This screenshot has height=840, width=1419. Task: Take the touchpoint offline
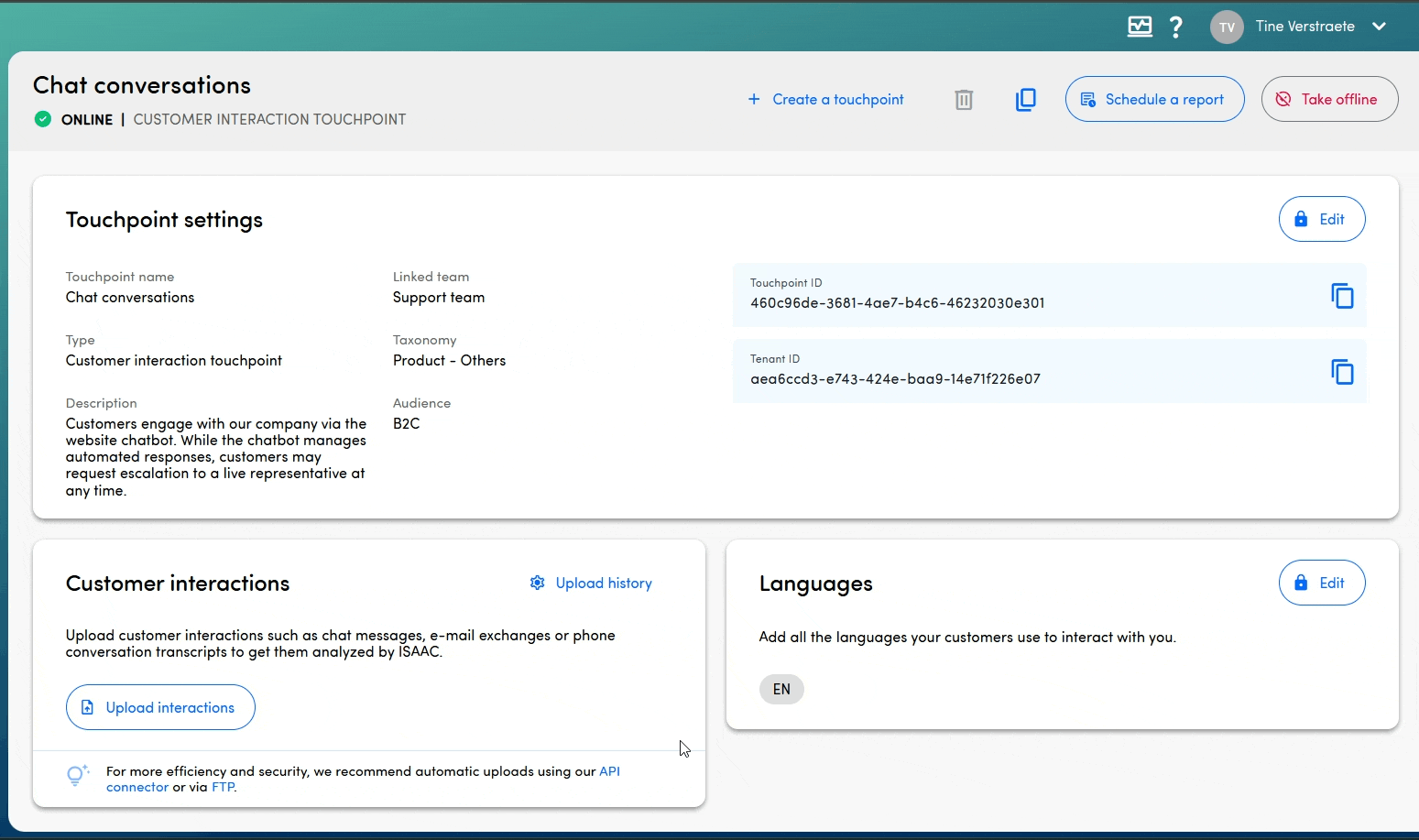1329,99
